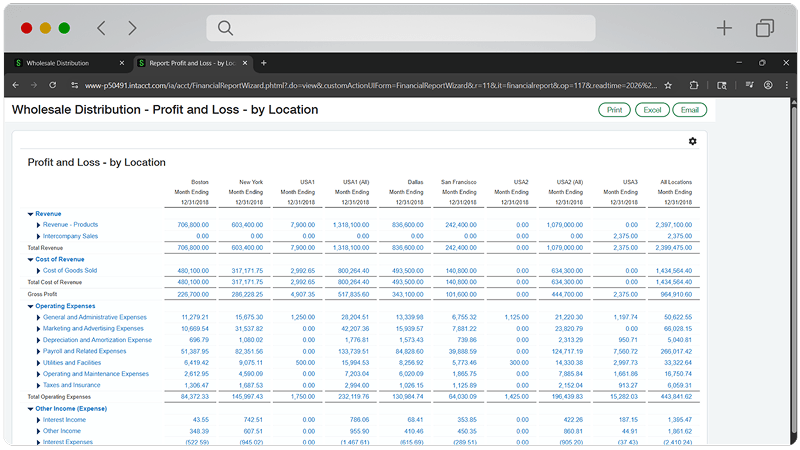
Task: Click the Print button
Action: click(x=614, y=110)
